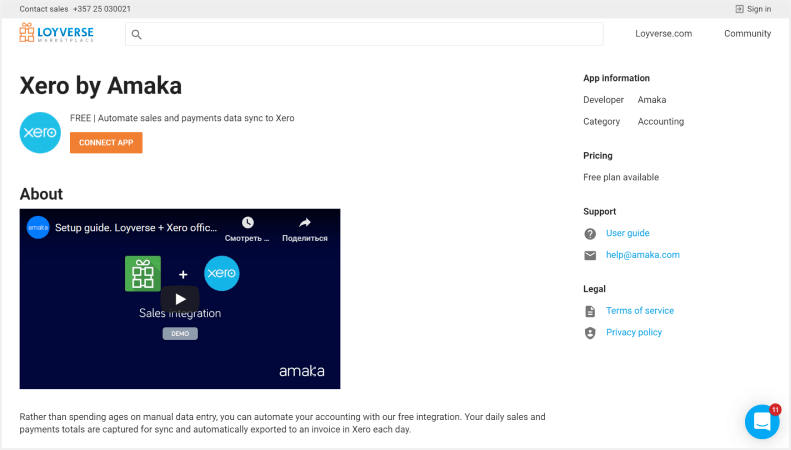The height and width of the screenshot is (450, 791).
Task: Click the 'Free plan available' text
Action: (621, 177)
